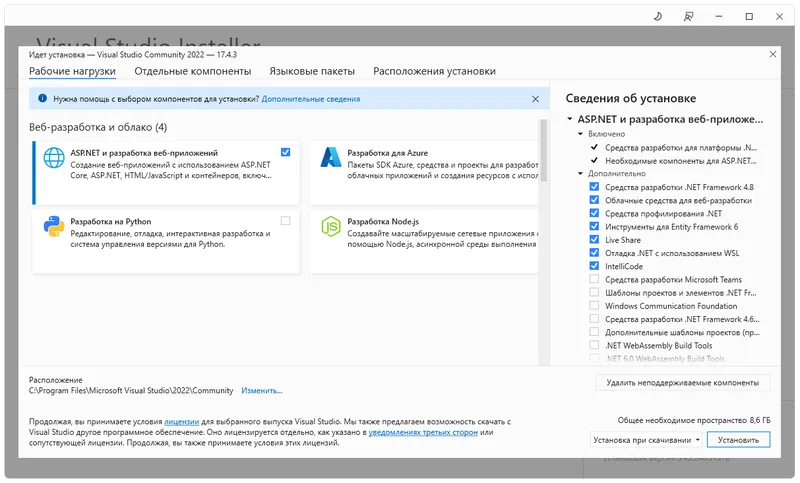The width and height of the screenshot is (800, 483).
Task: Uncheck ASP.NET and web development workload
Action: pos(286,152)
